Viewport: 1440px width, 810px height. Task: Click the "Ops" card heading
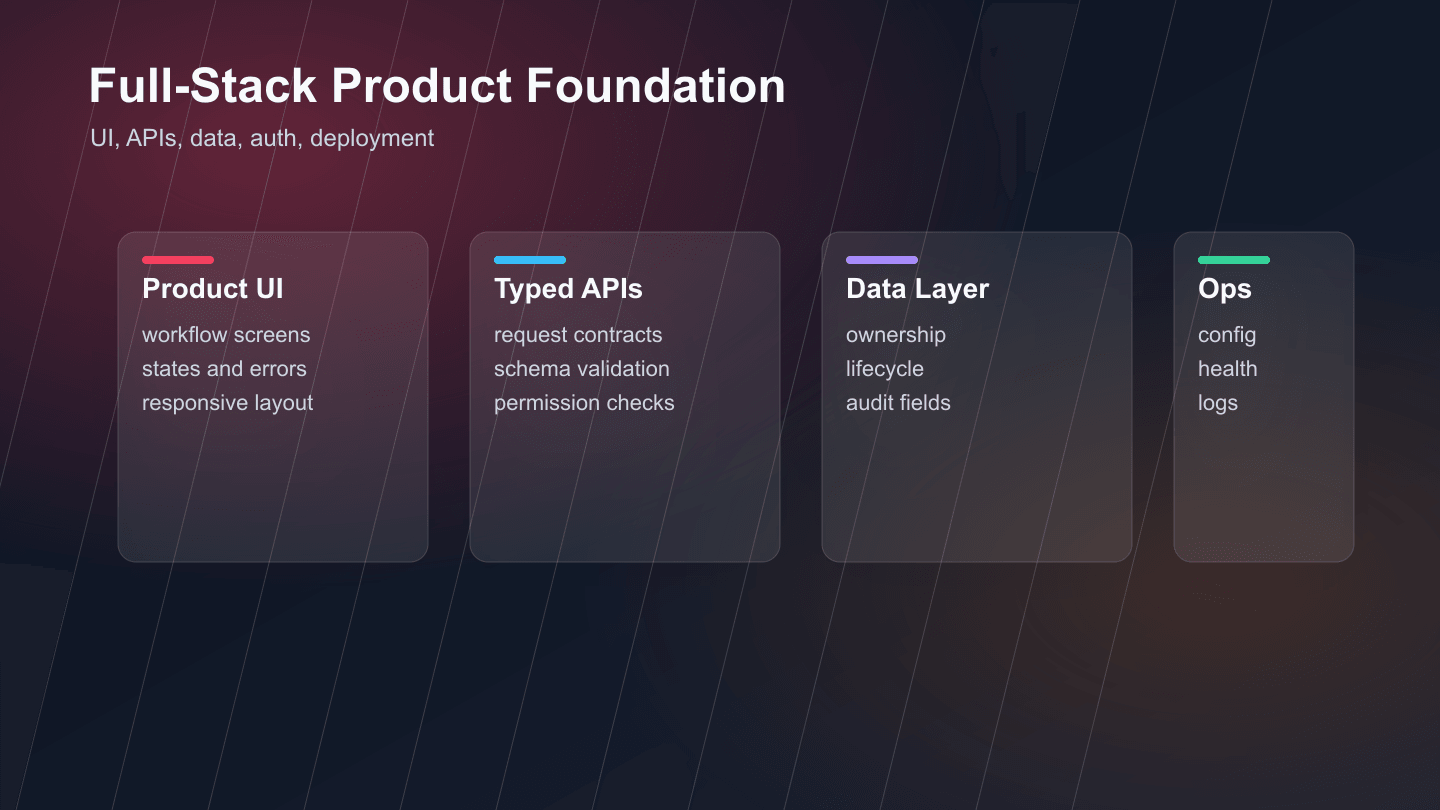point(1225,289)
